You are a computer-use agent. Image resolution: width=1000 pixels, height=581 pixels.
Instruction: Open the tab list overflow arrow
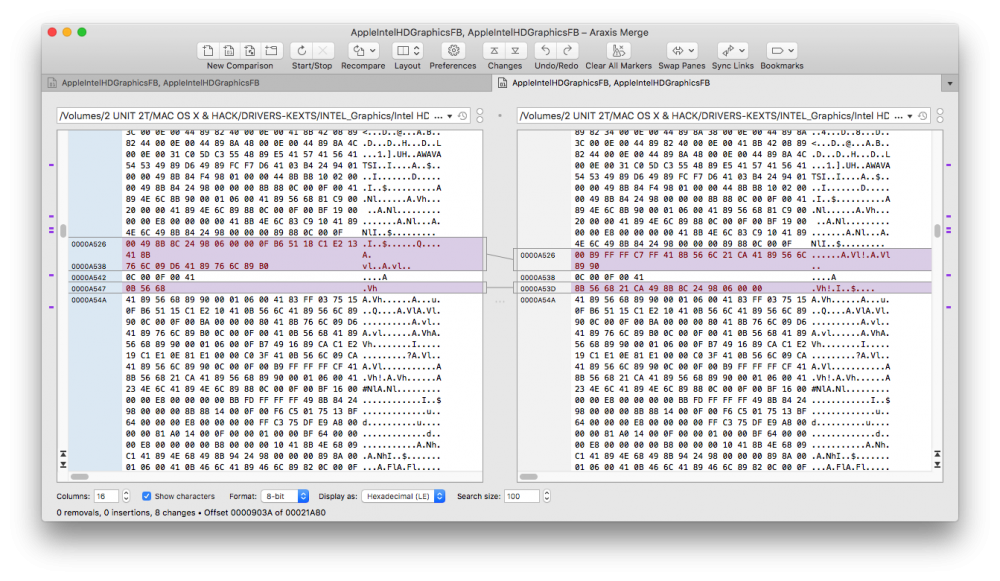pyautogui.click(x=950, y=84)
